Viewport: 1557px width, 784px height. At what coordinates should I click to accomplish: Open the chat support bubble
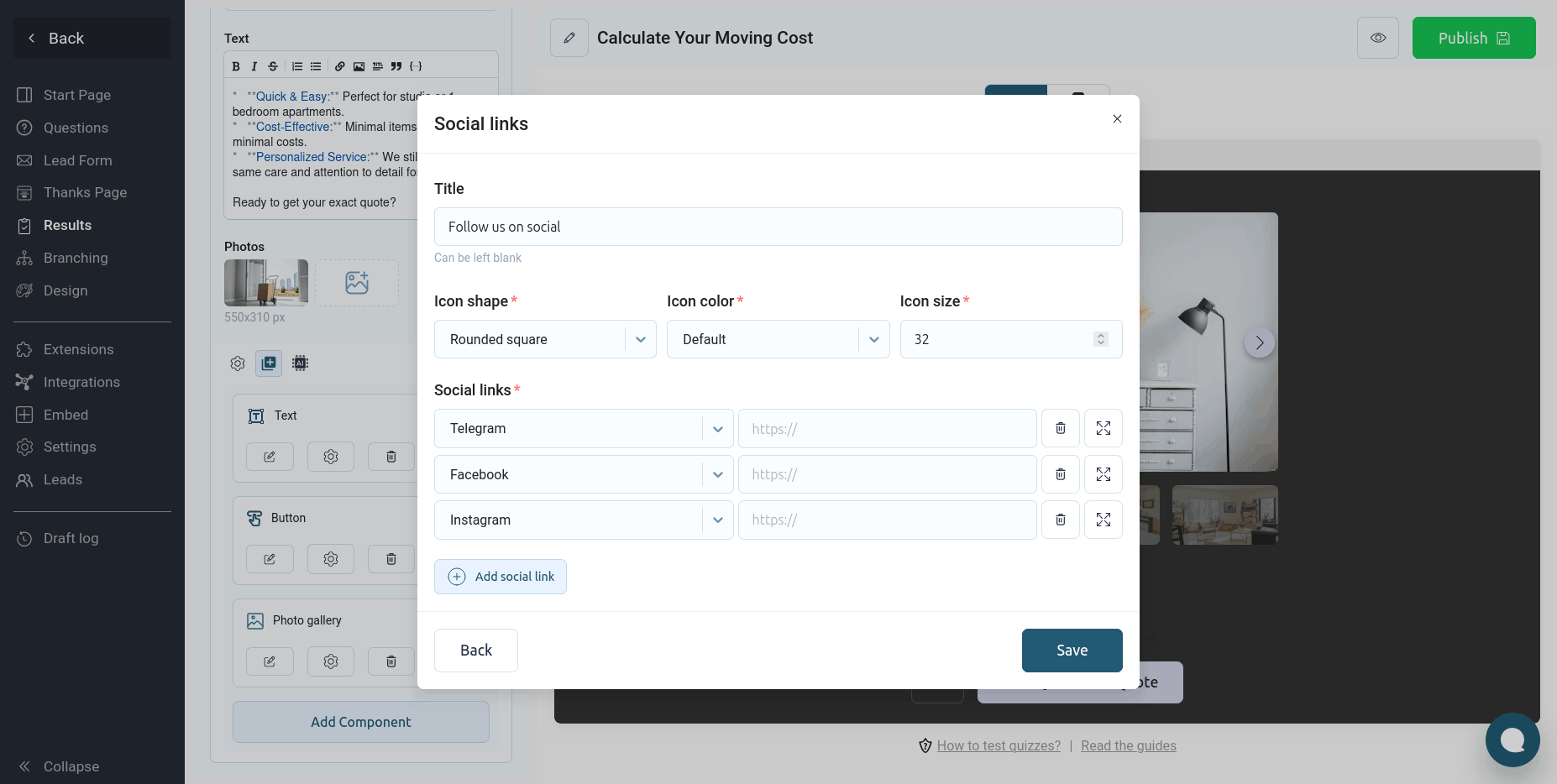click(x=1512, y=740)
